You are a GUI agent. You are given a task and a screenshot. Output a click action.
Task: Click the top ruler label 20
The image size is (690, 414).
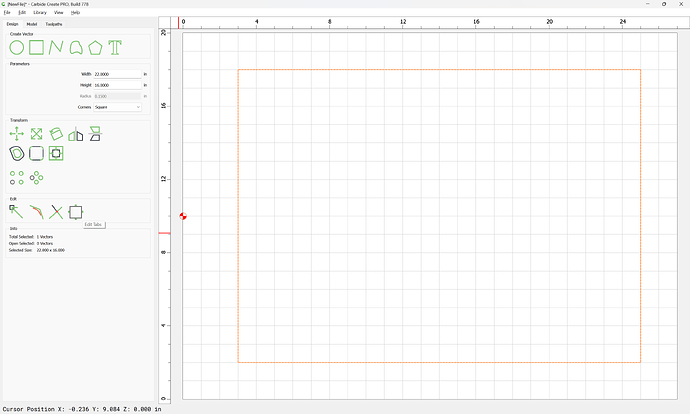(x=549, y=22)
